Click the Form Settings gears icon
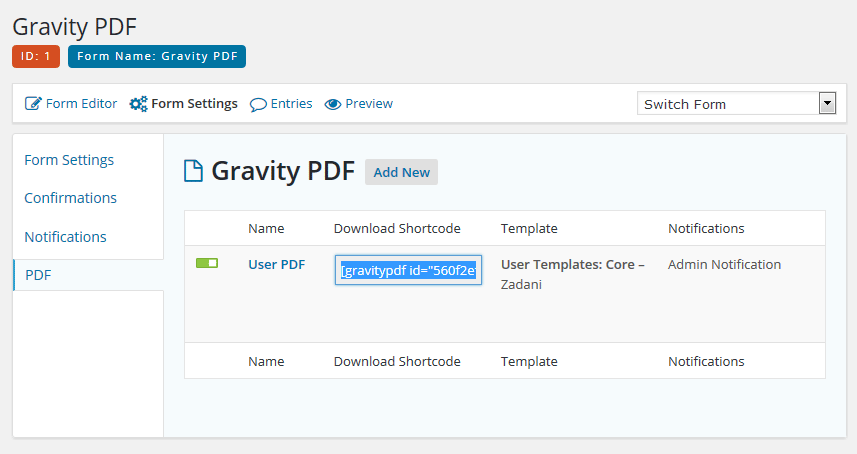Viewport: 857px width, 454px height. (x=138, y=103)
